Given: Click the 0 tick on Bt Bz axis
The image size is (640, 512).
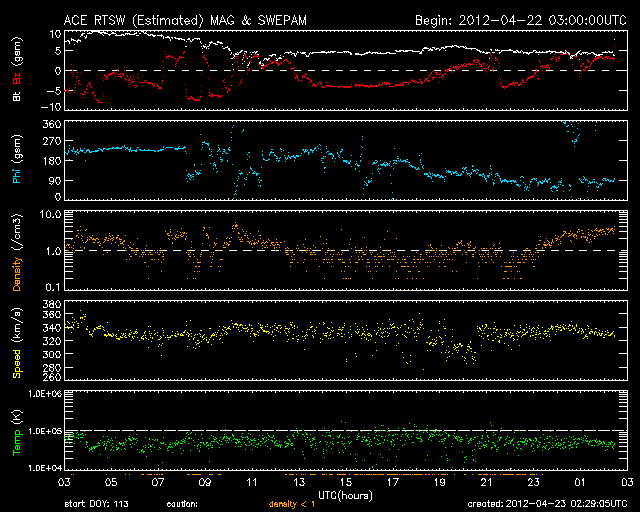Looking at the screenshot, I should coord(58,70).
